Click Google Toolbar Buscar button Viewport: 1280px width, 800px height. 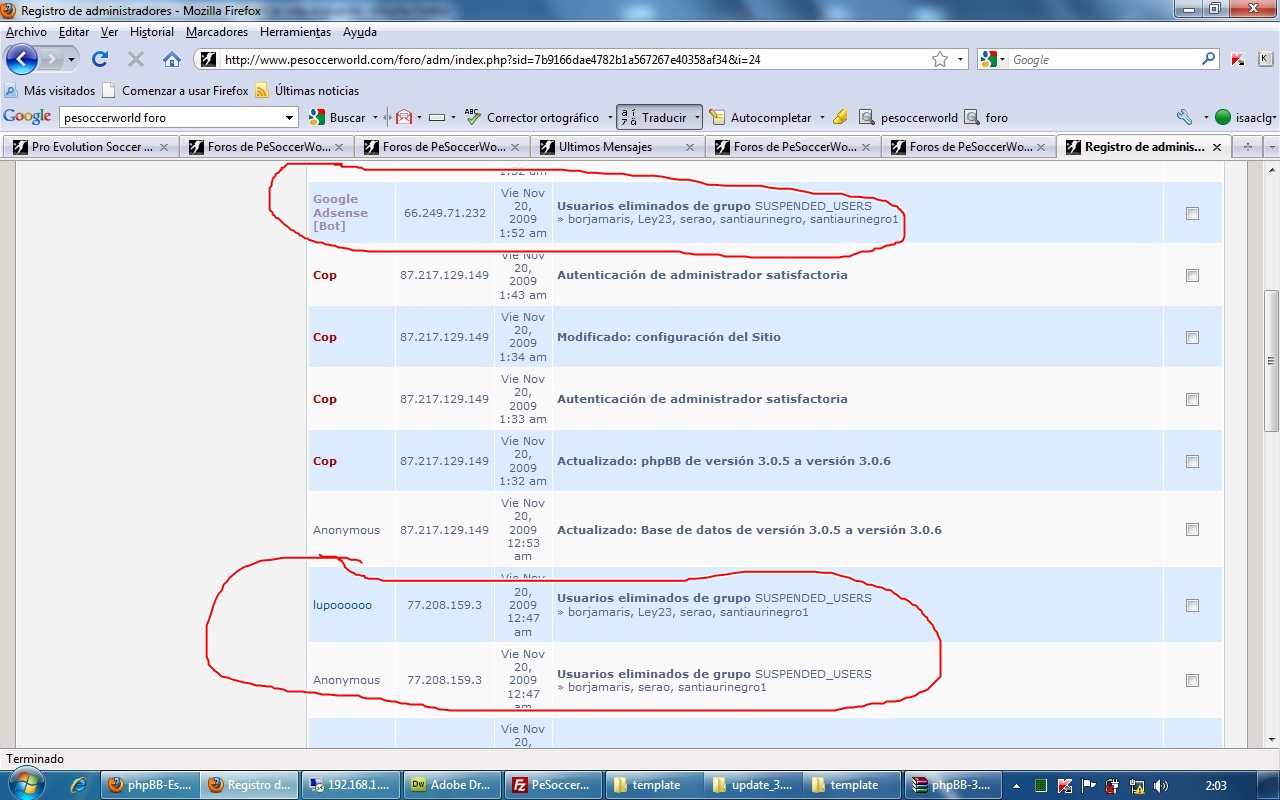coord(338,117)
